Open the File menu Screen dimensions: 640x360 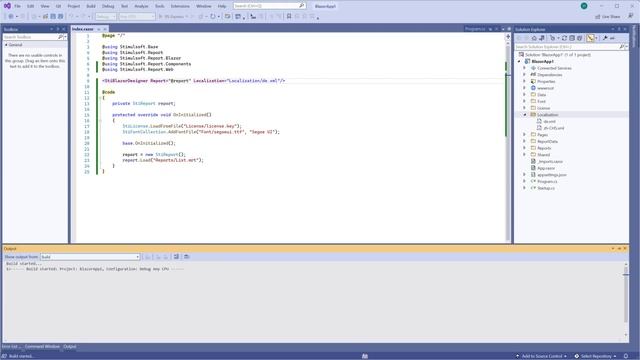17,6
